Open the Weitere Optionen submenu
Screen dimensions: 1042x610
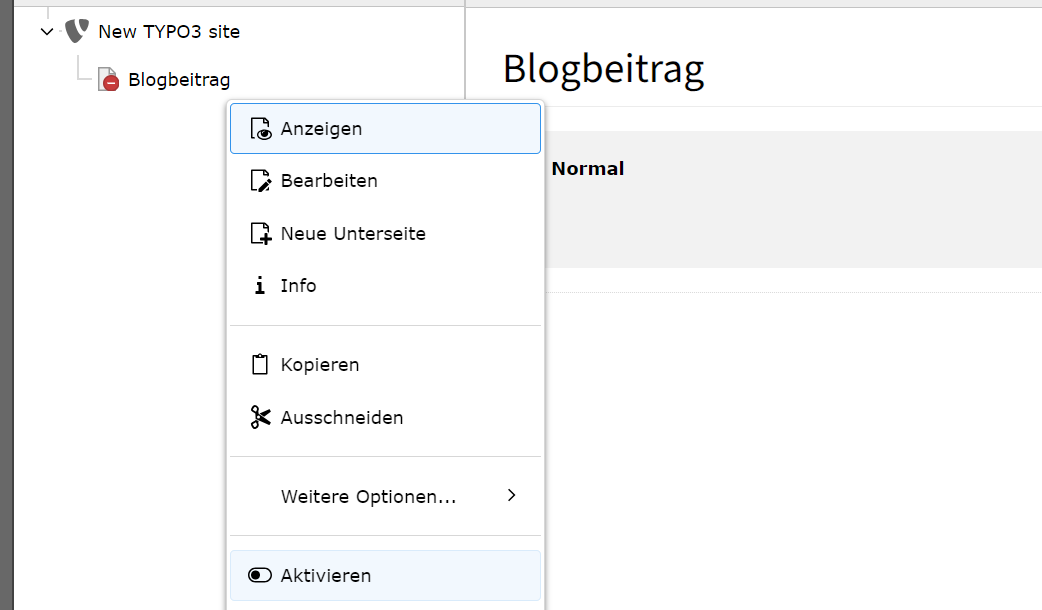pyautogui.click(x=385, y=496)
